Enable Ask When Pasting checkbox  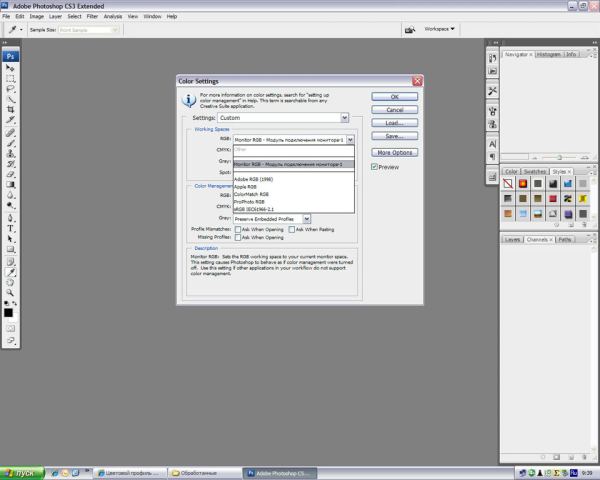point(292,229)
